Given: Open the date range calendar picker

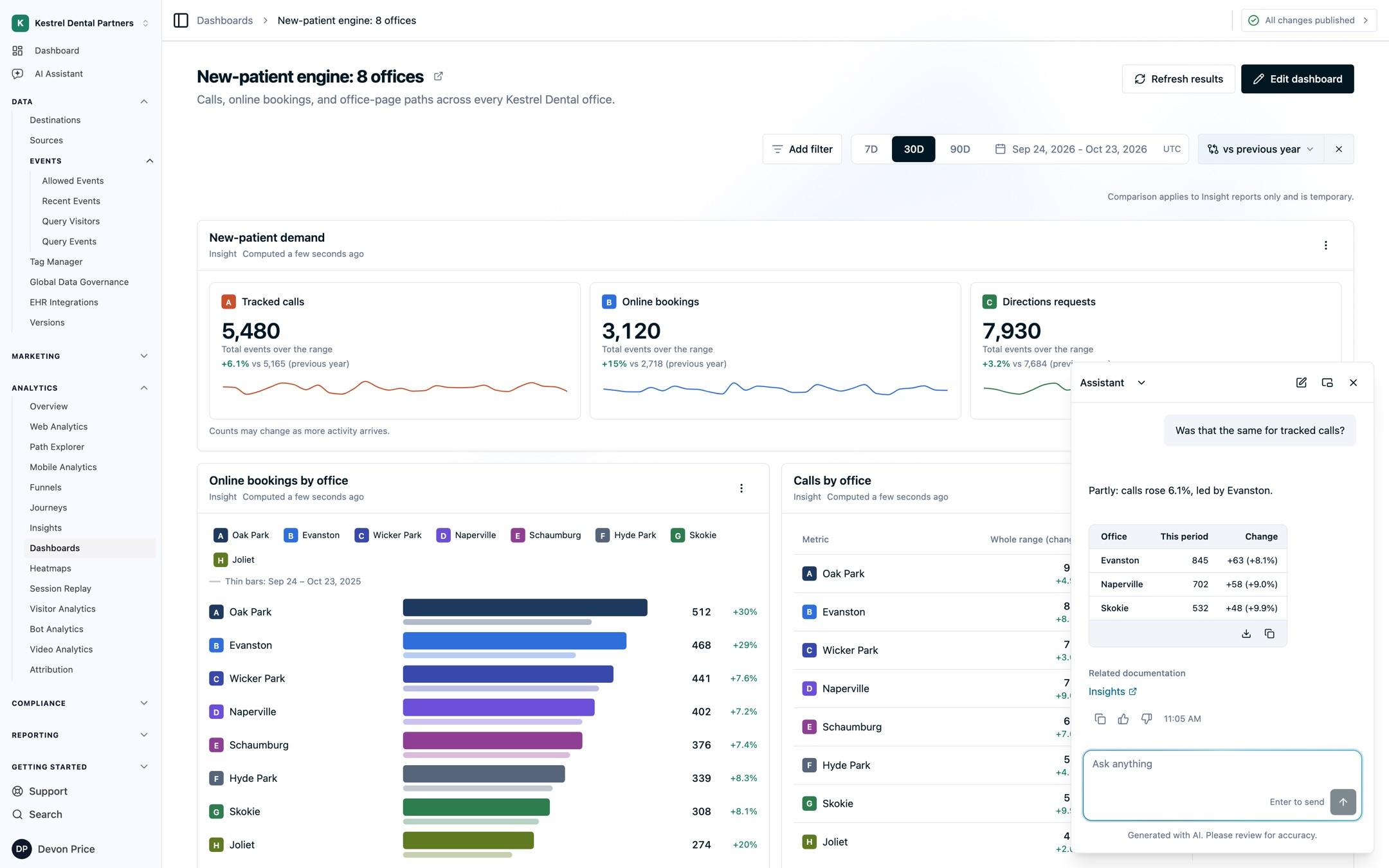Looking at the screenshot, I should pos(1071,149).
